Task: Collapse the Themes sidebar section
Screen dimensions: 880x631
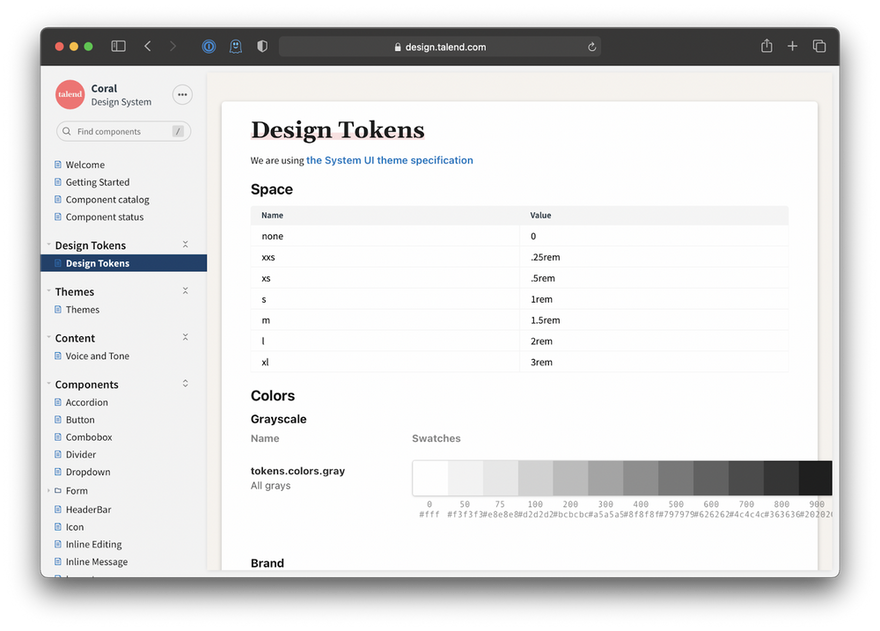Action: tap(185, 291)
